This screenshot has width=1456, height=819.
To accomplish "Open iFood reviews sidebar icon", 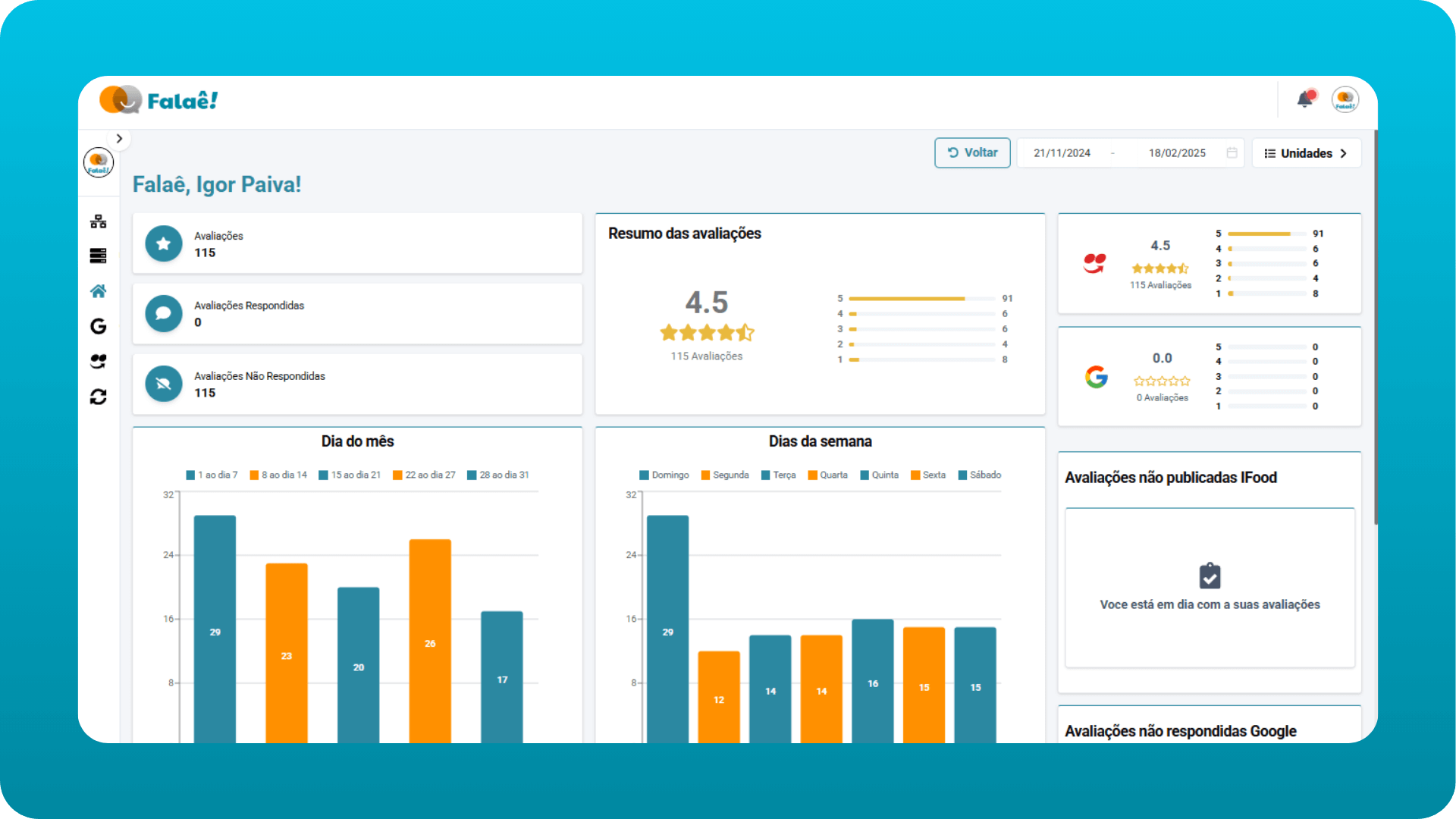I will pyautogui.click(x=98, y=361).
